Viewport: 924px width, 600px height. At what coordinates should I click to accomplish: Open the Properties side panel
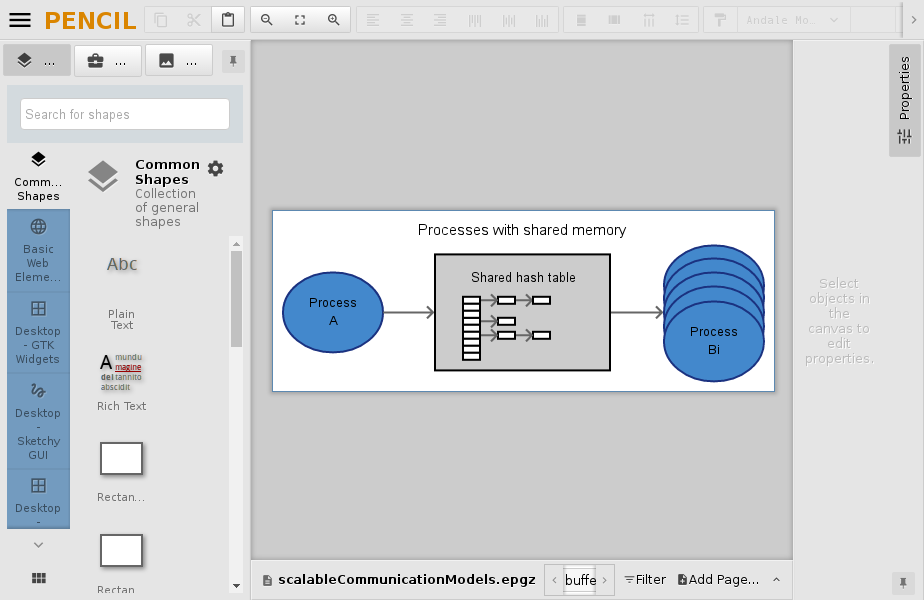904,100
